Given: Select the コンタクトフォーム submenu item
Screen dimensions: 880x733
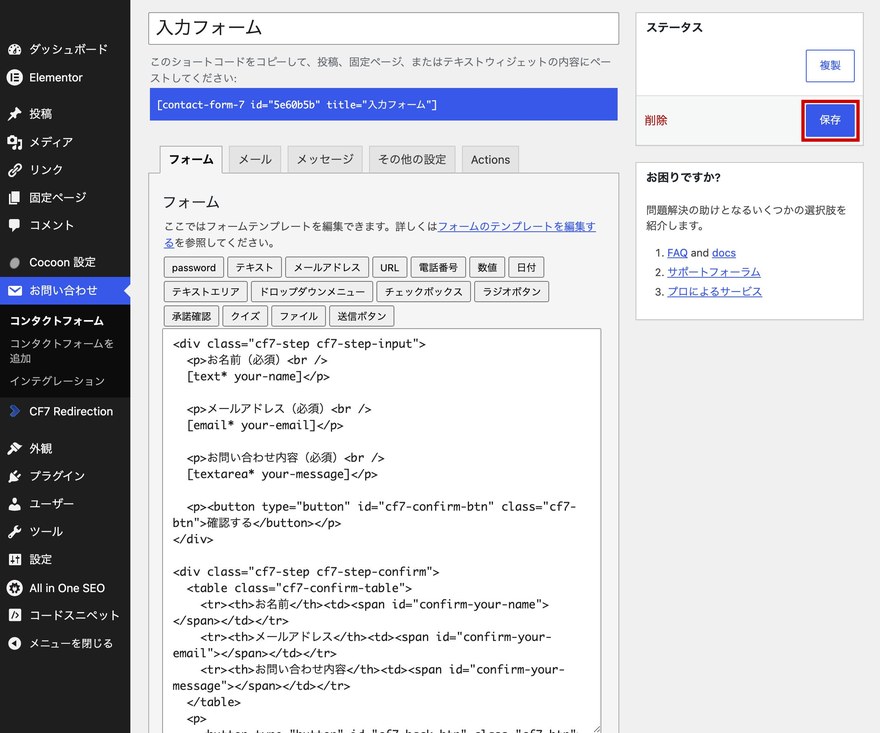Looking at the screenshot, I should pyautogui.click(x=57, y=320).
